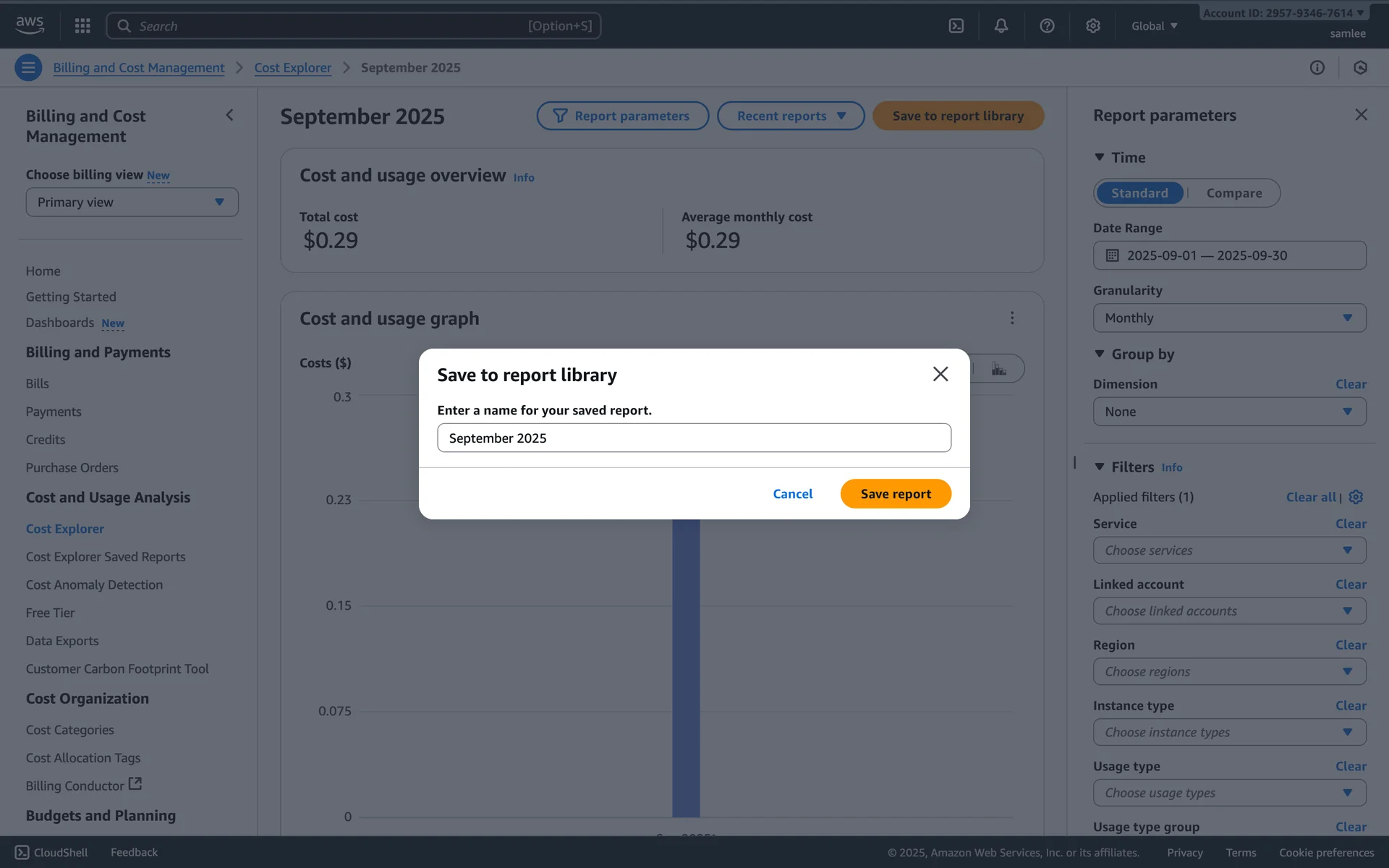1389x868 pixels.
Task: Select the Standard time mode
Action: [1139, 193]
